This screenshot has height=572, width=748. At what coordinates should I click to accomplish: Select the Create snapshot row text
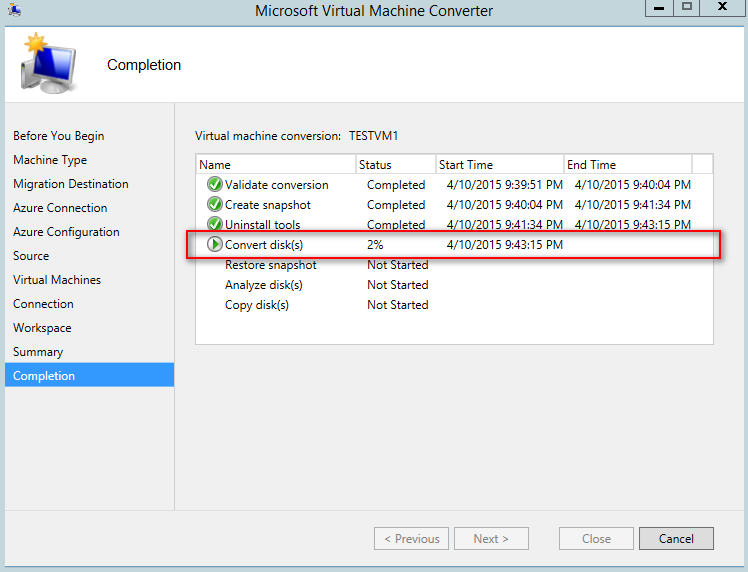(x=268, y=205)
